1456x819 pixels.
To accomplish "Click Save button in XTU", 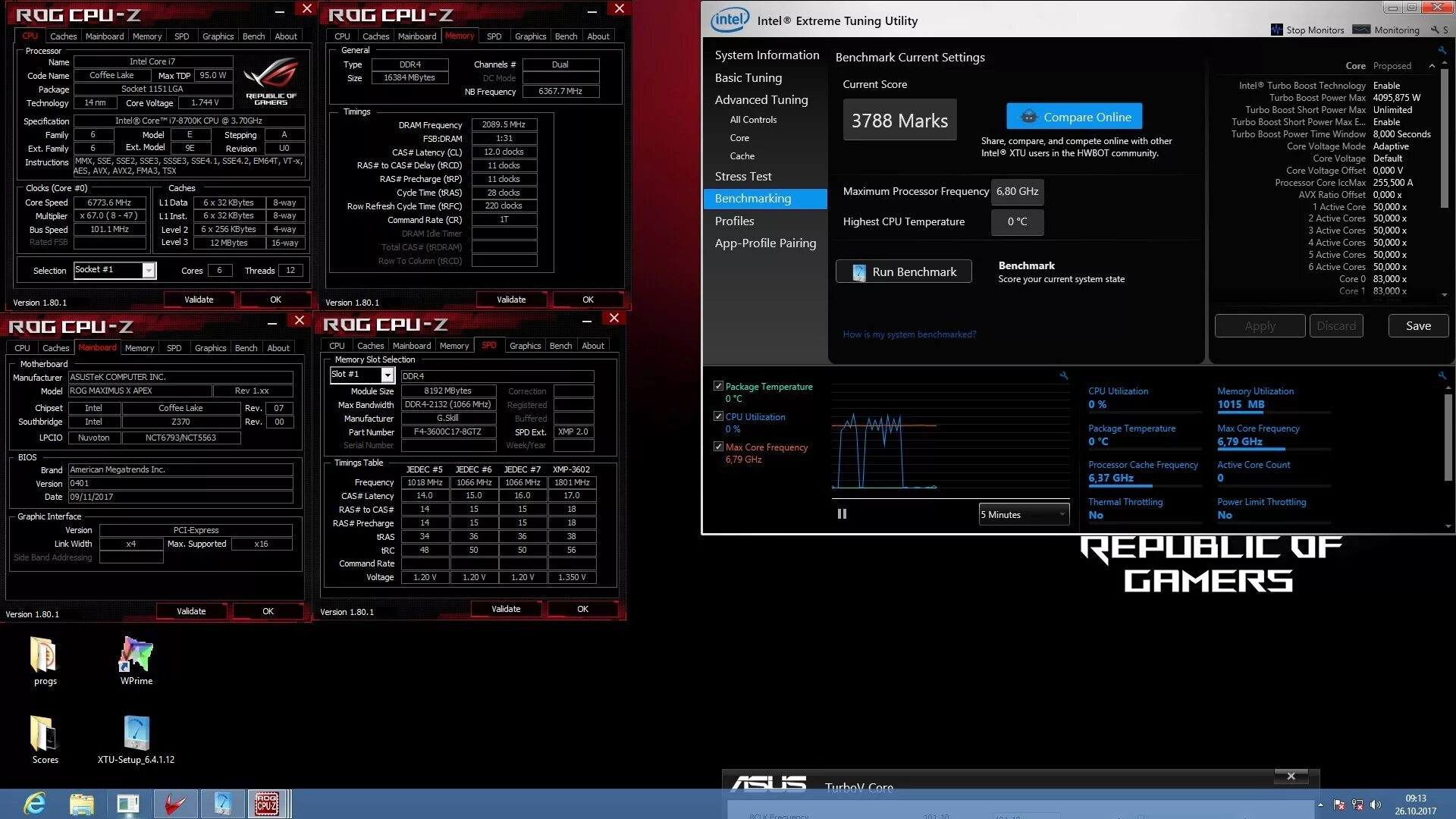I will (x=1418, y=325).
